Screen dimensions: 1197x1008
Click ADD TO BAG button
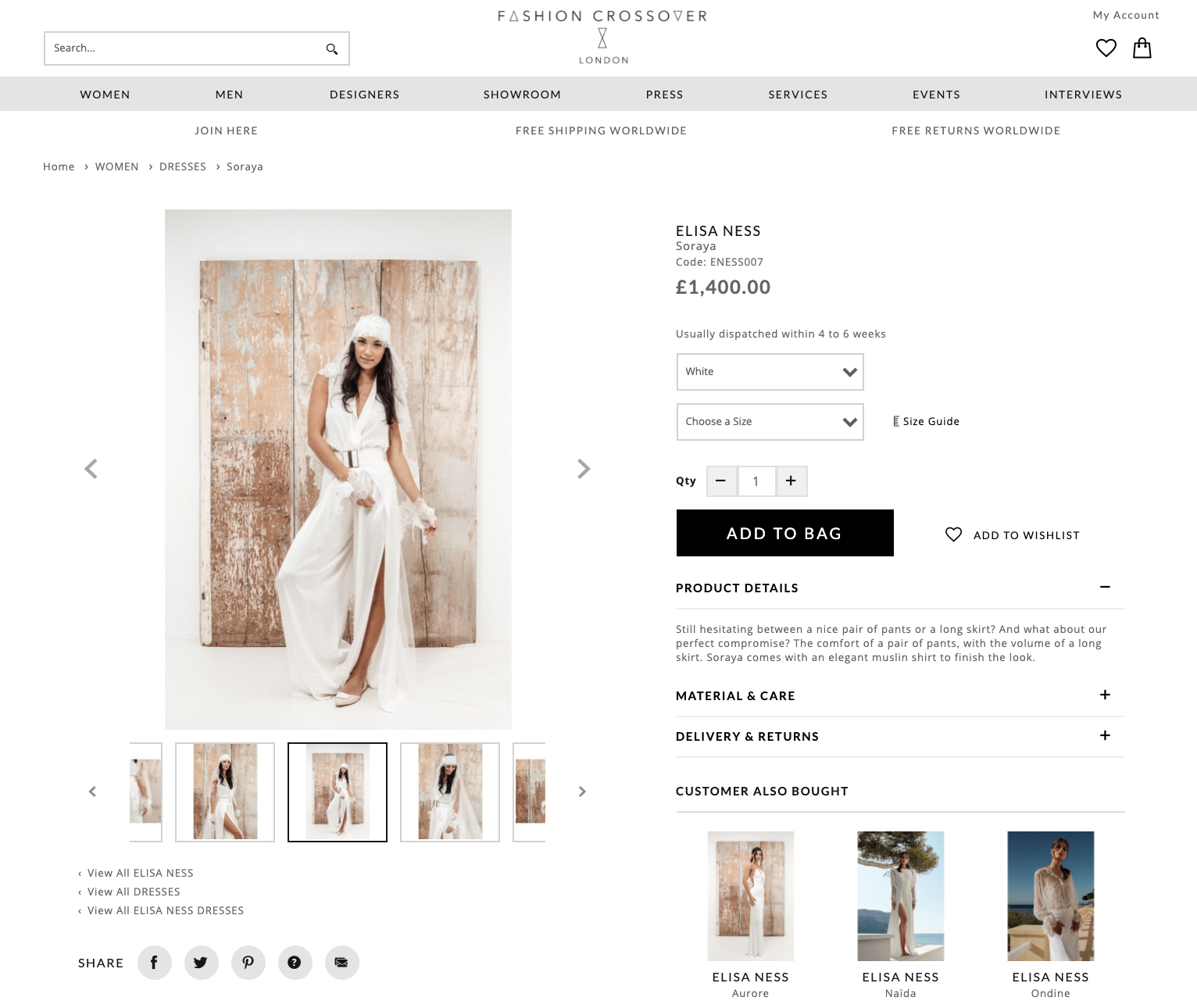click(x=785, y=533)
